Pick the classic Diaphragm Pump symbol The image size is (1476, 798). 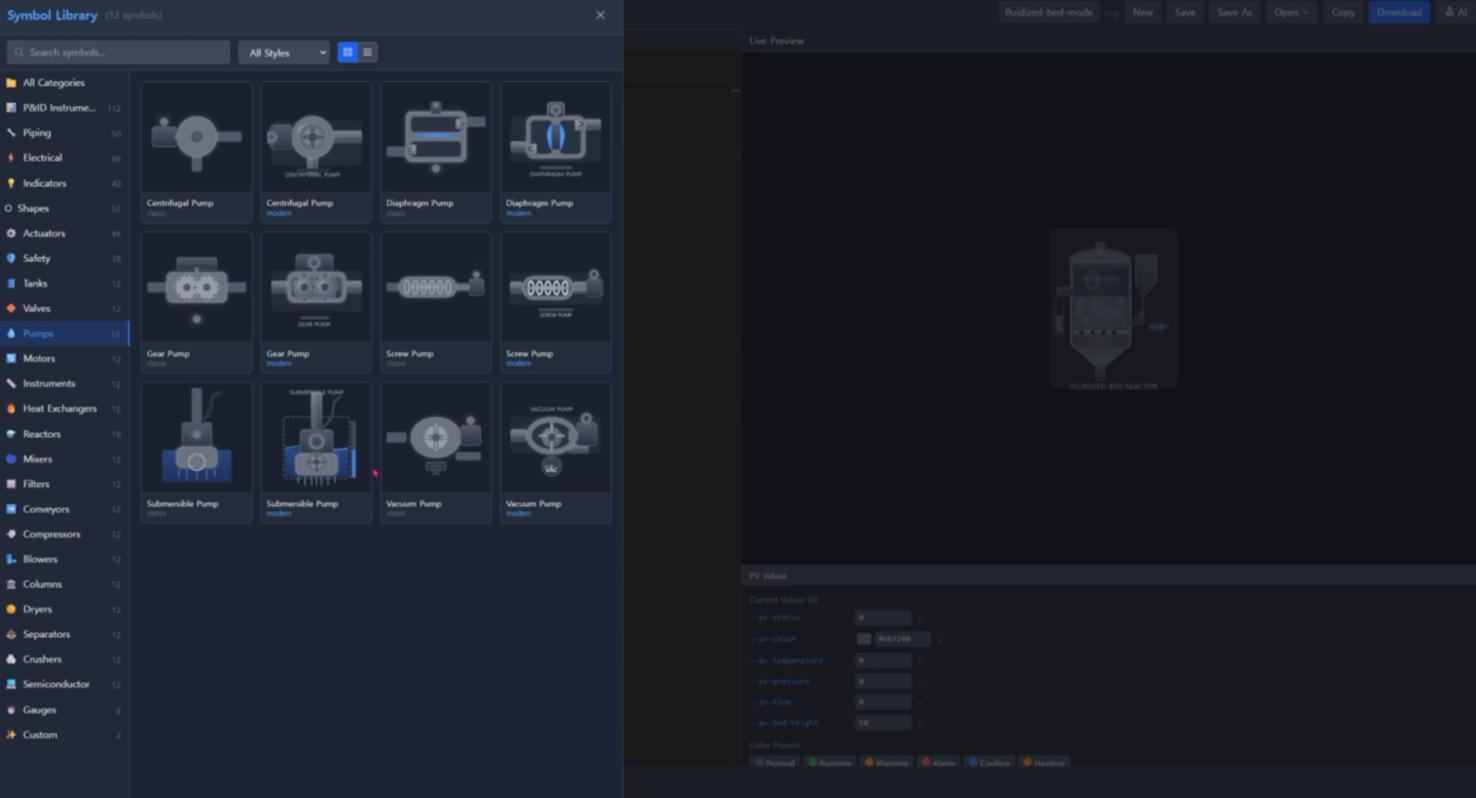click(436, 152)
